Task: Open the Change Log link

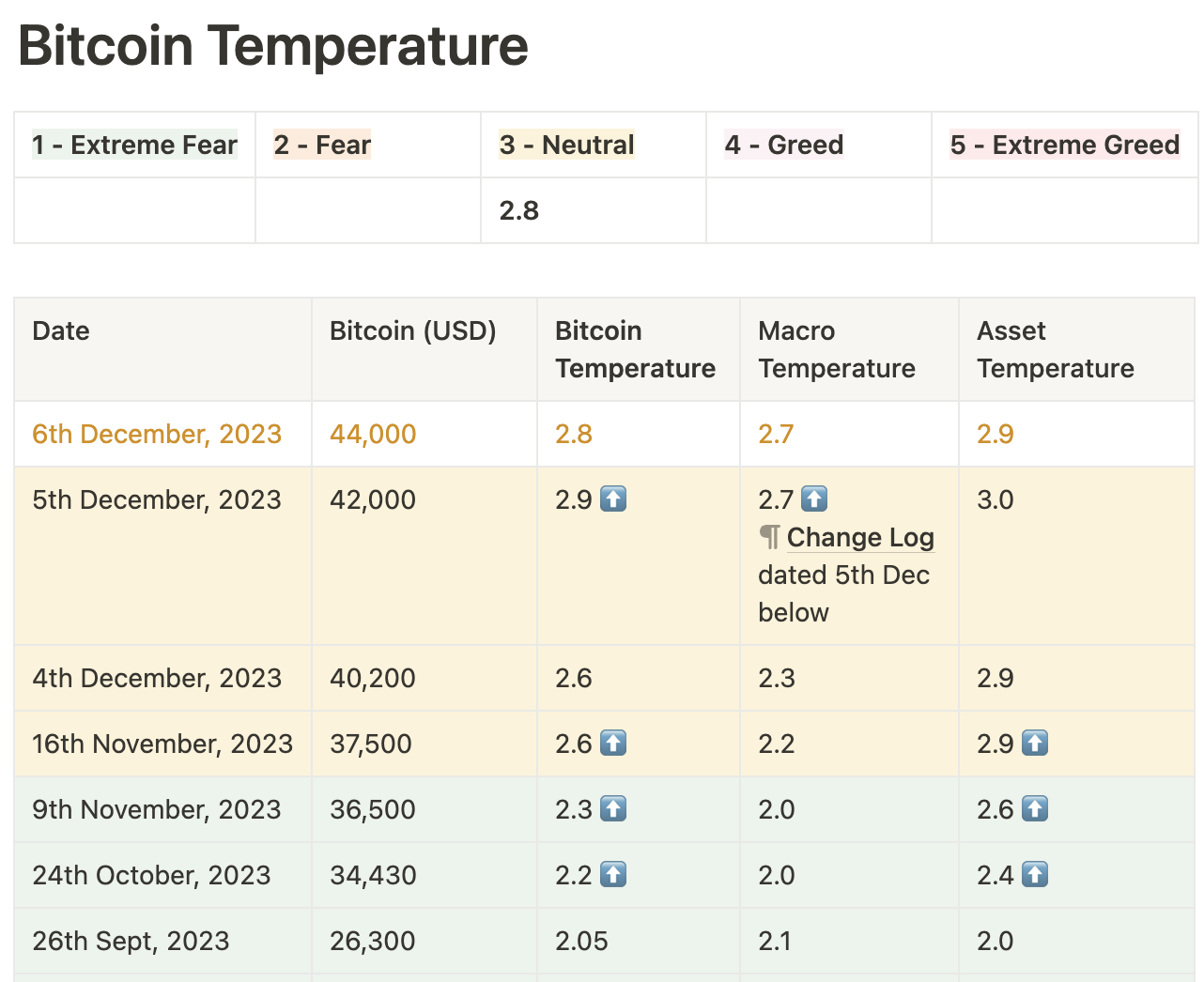Action: click(860, 537)
